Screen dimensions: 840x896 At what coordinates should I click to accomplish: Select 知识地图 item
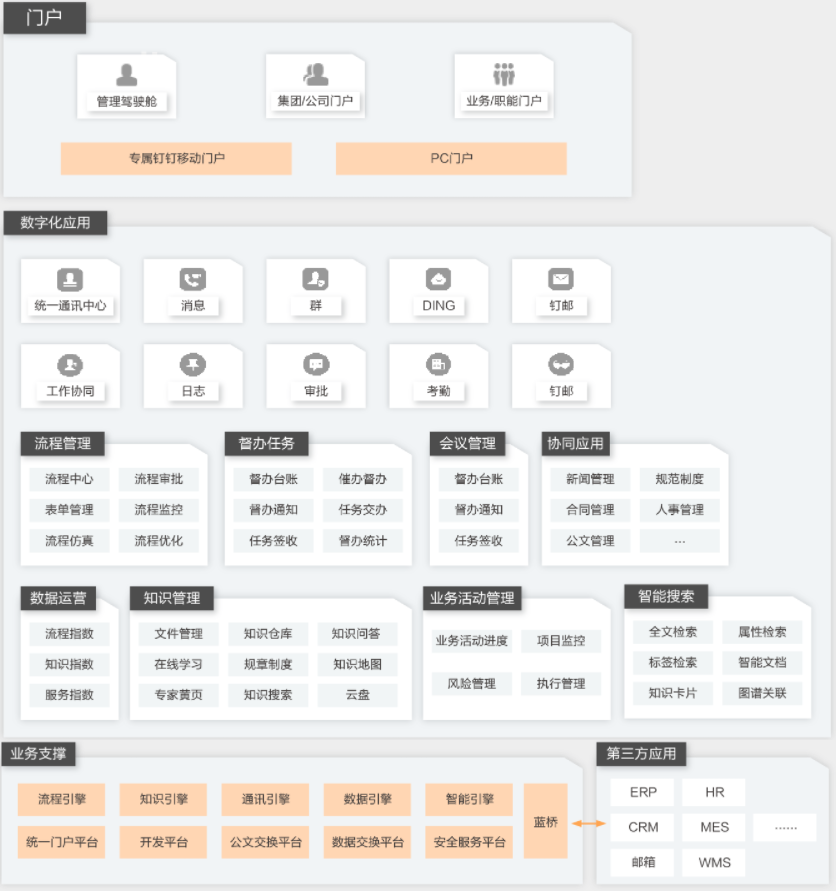[358, 667]
